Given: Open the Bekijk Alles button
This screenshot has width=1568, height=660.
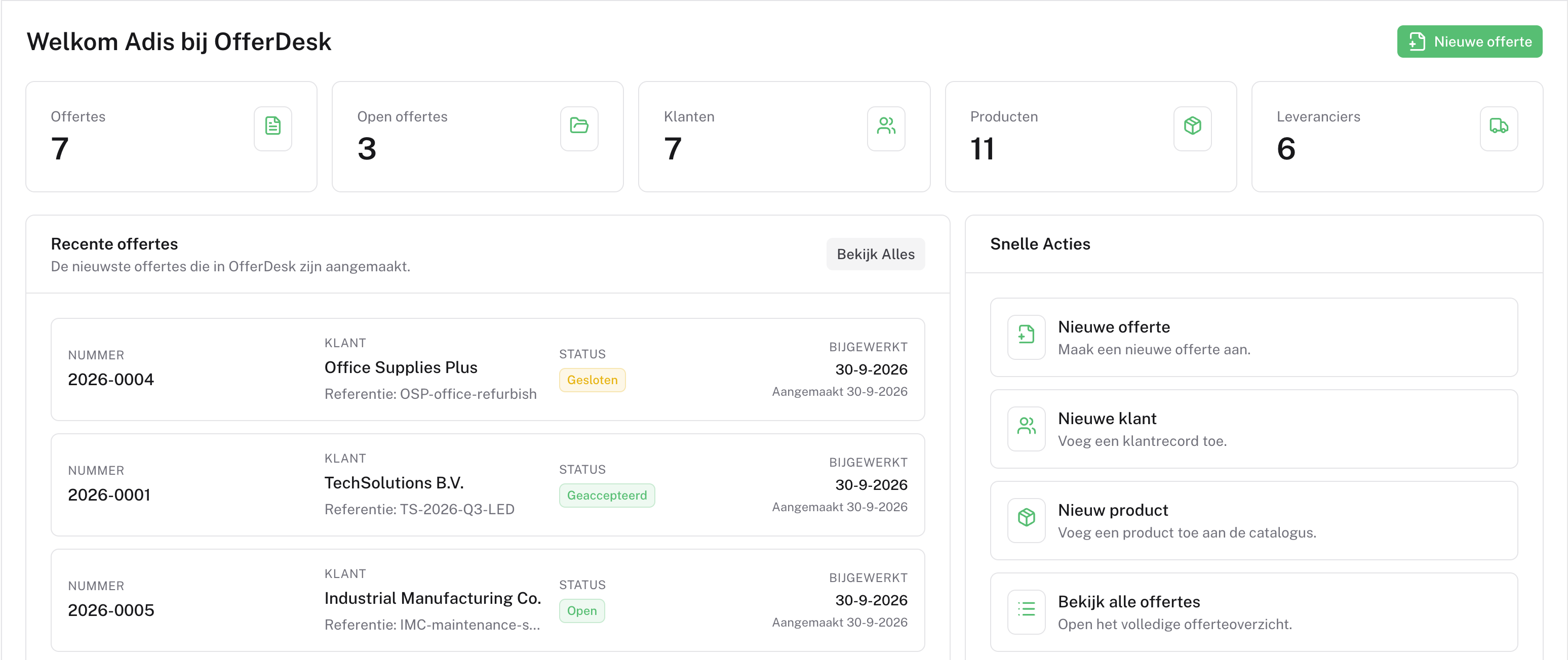Looking at the screenshot, I should tap(875, 254).
